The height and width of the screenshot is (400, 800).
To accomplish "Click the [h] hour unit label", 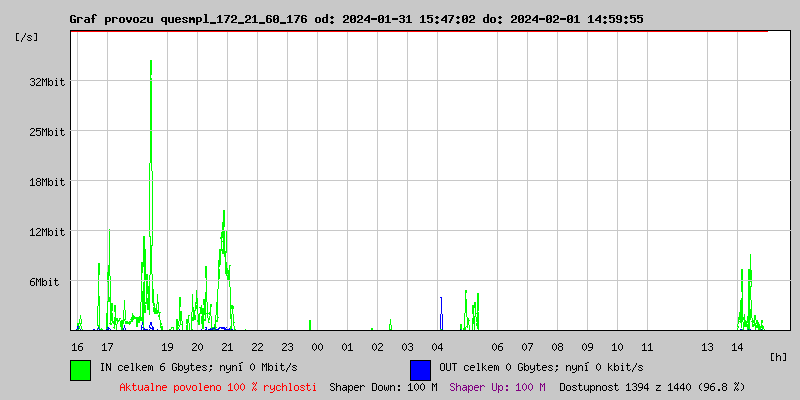I will (x=779, y=356).
